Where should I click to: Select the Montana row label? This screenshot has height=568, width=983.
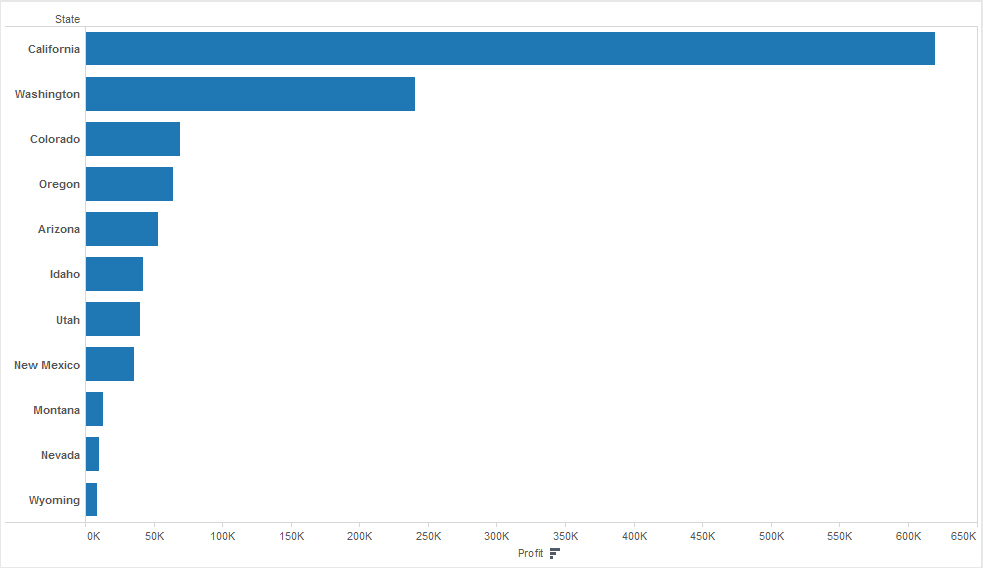tap(56, 410)
